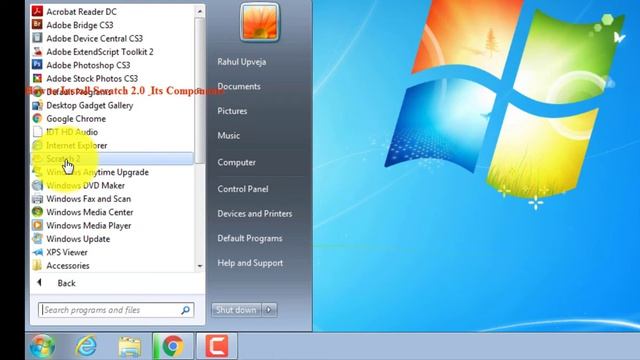Click the Adobe Device Central CS3 icon
Viewport: 640px width, 360px height.
coord(37,38)
